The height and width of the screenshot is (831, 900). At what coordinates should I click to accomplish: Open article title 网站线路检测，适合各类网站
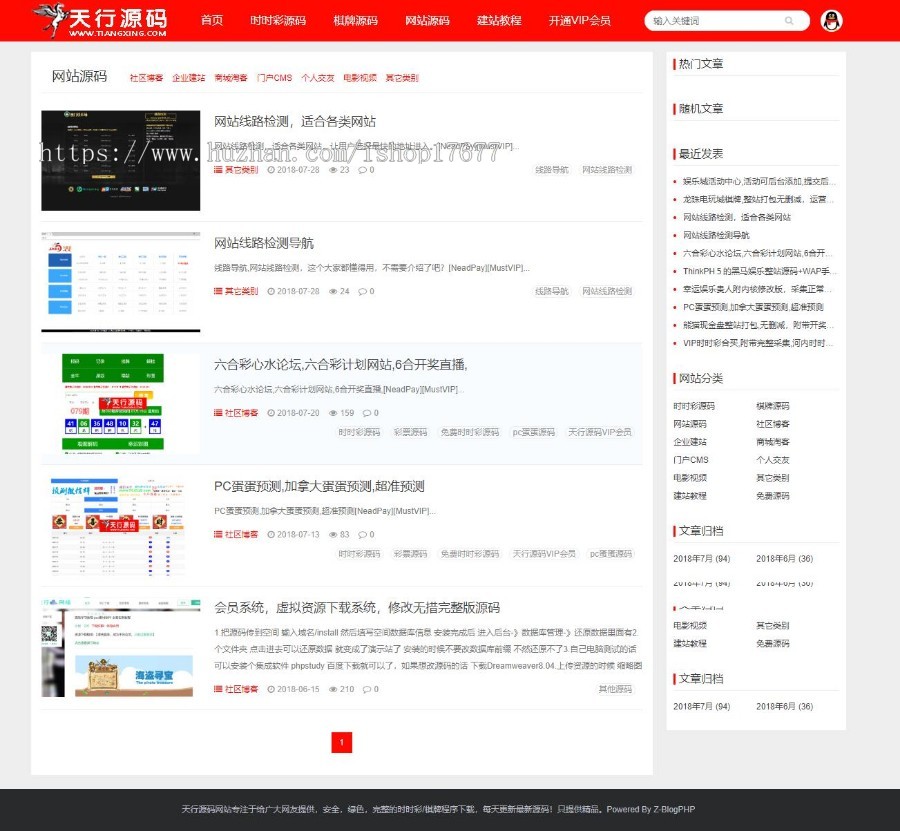(x=295, y=122)
